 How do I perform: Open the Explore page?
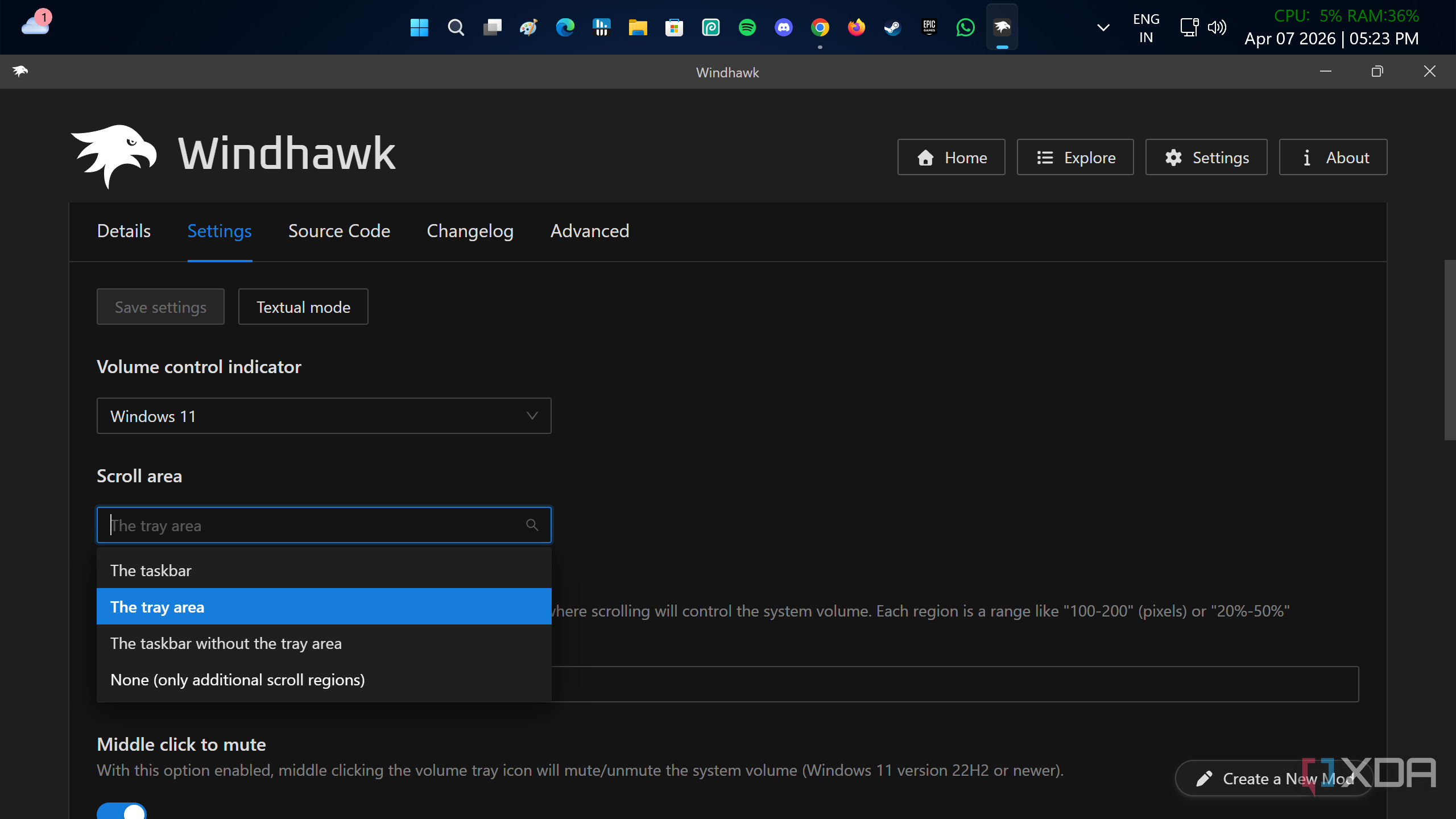point(1075,157)
